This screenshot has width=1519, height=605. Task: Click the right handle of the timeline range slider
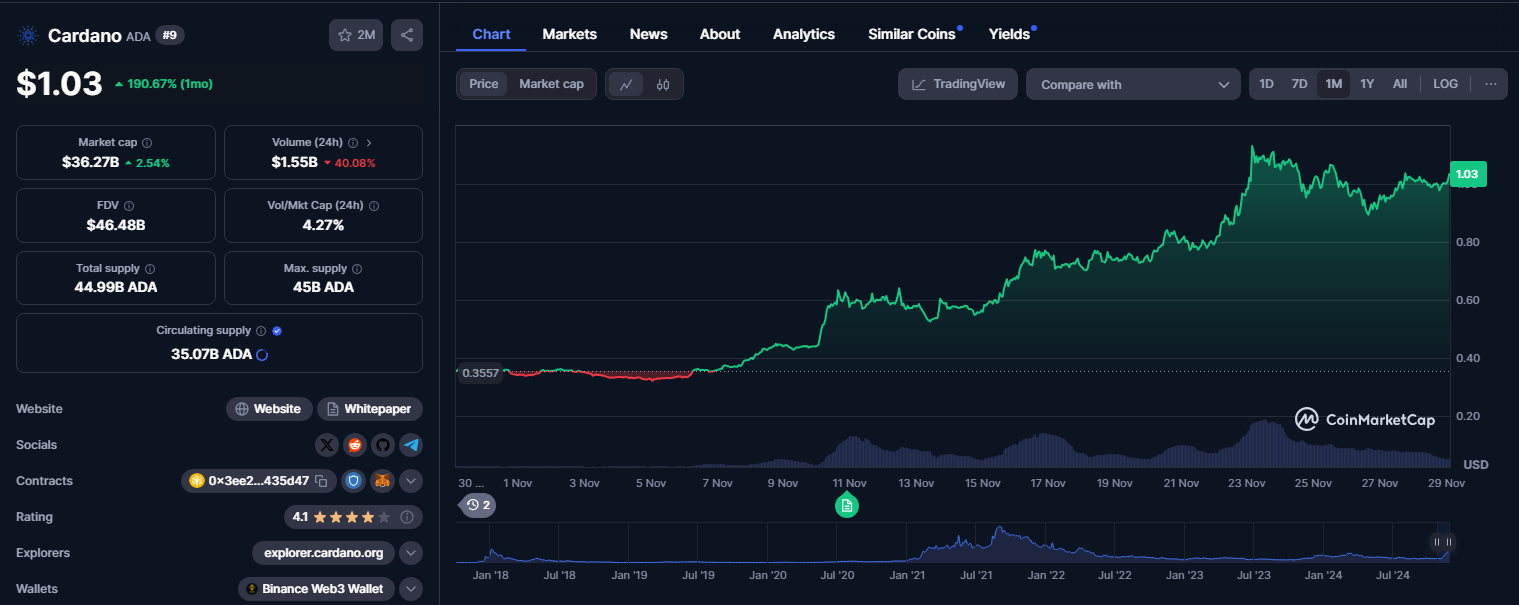tap(1448, 542)
